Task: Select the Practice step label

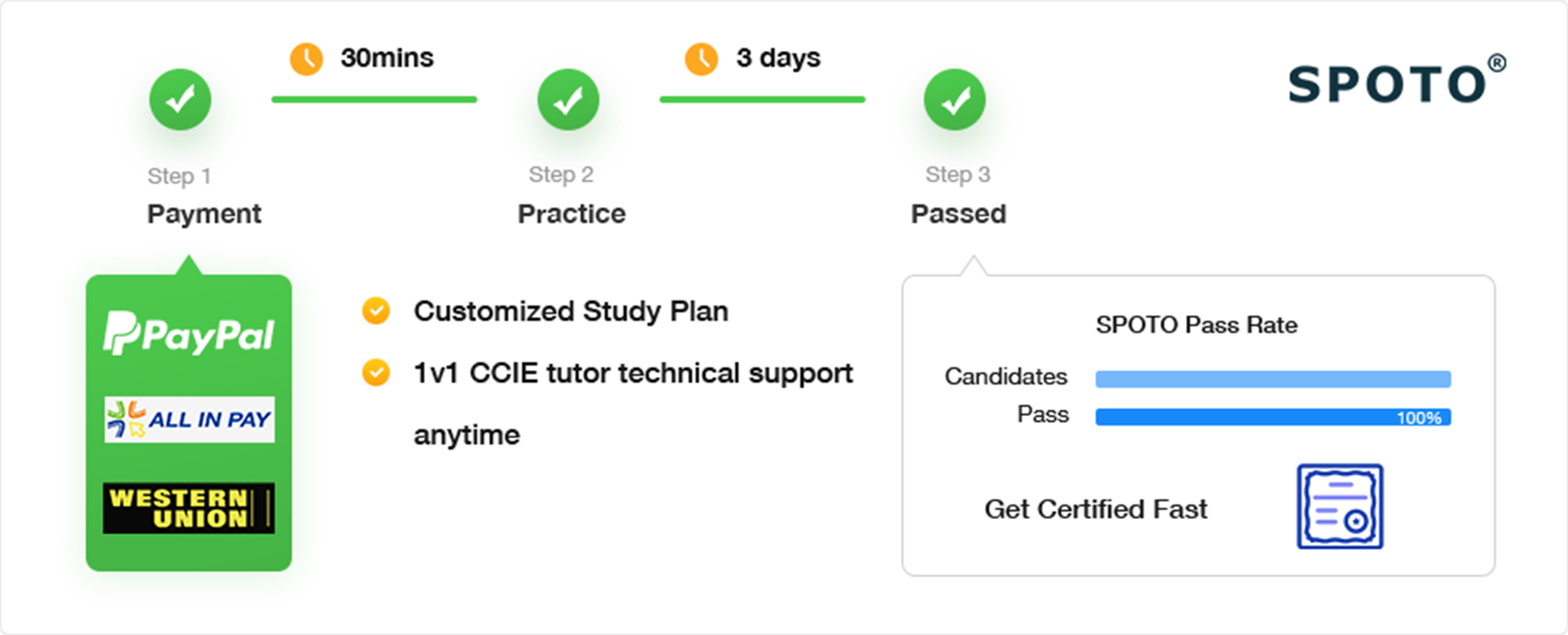Action: point(571,214)
